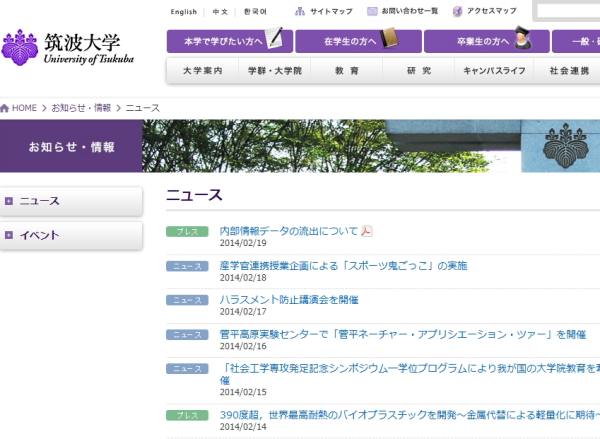This screenshot has height=439, width=600.
Task: Expand the イベント sidebar item
Action: pyautogui.click(x=9, y=235)
